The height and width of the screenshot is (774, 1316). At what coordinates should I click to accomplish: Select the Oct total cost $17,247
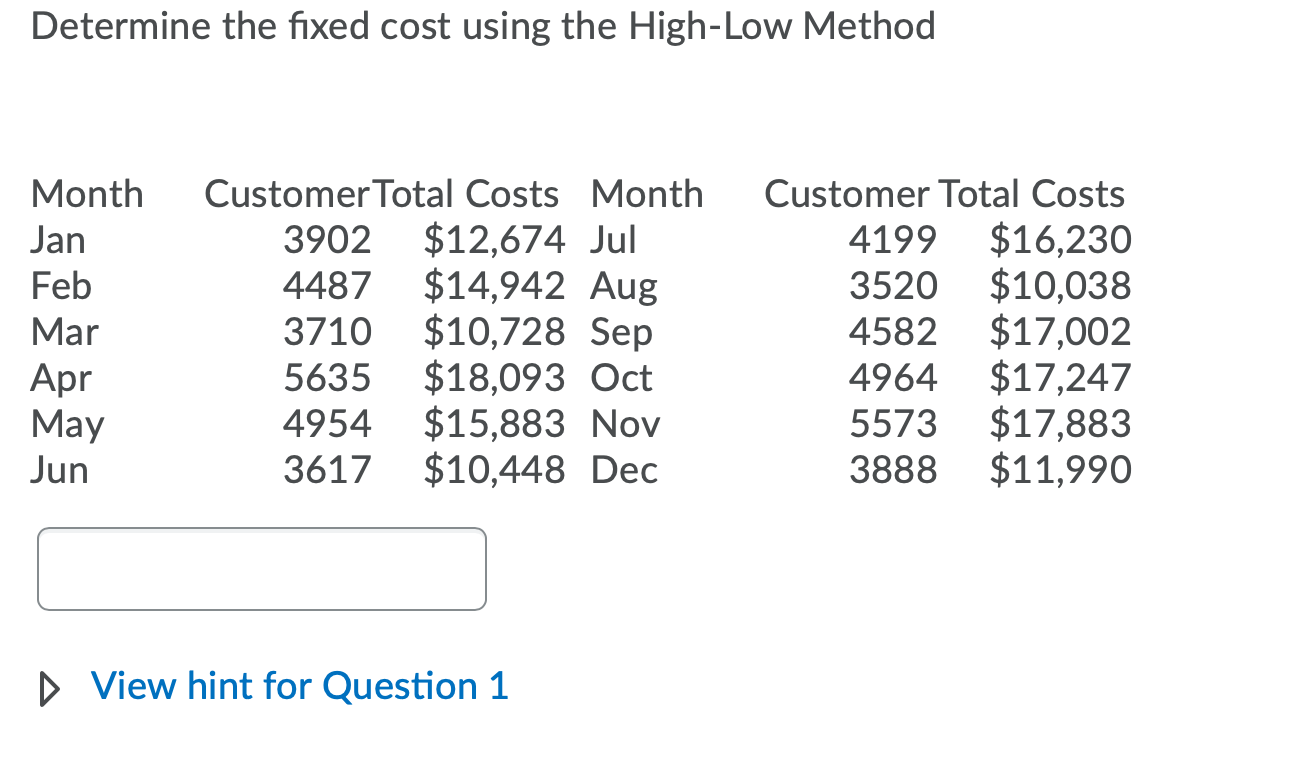tap(1061, 378)
